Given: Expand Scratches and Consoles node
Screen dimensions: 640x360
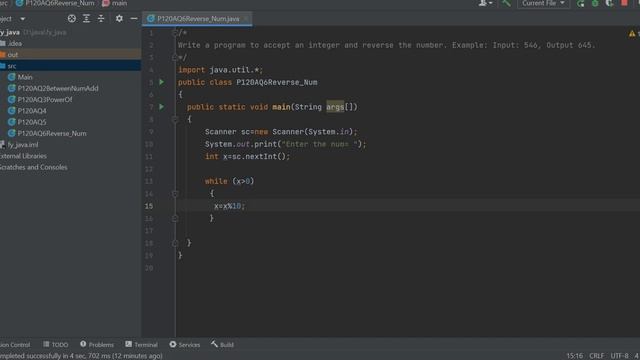Looking at the screenshot, I should click(33, 167).
